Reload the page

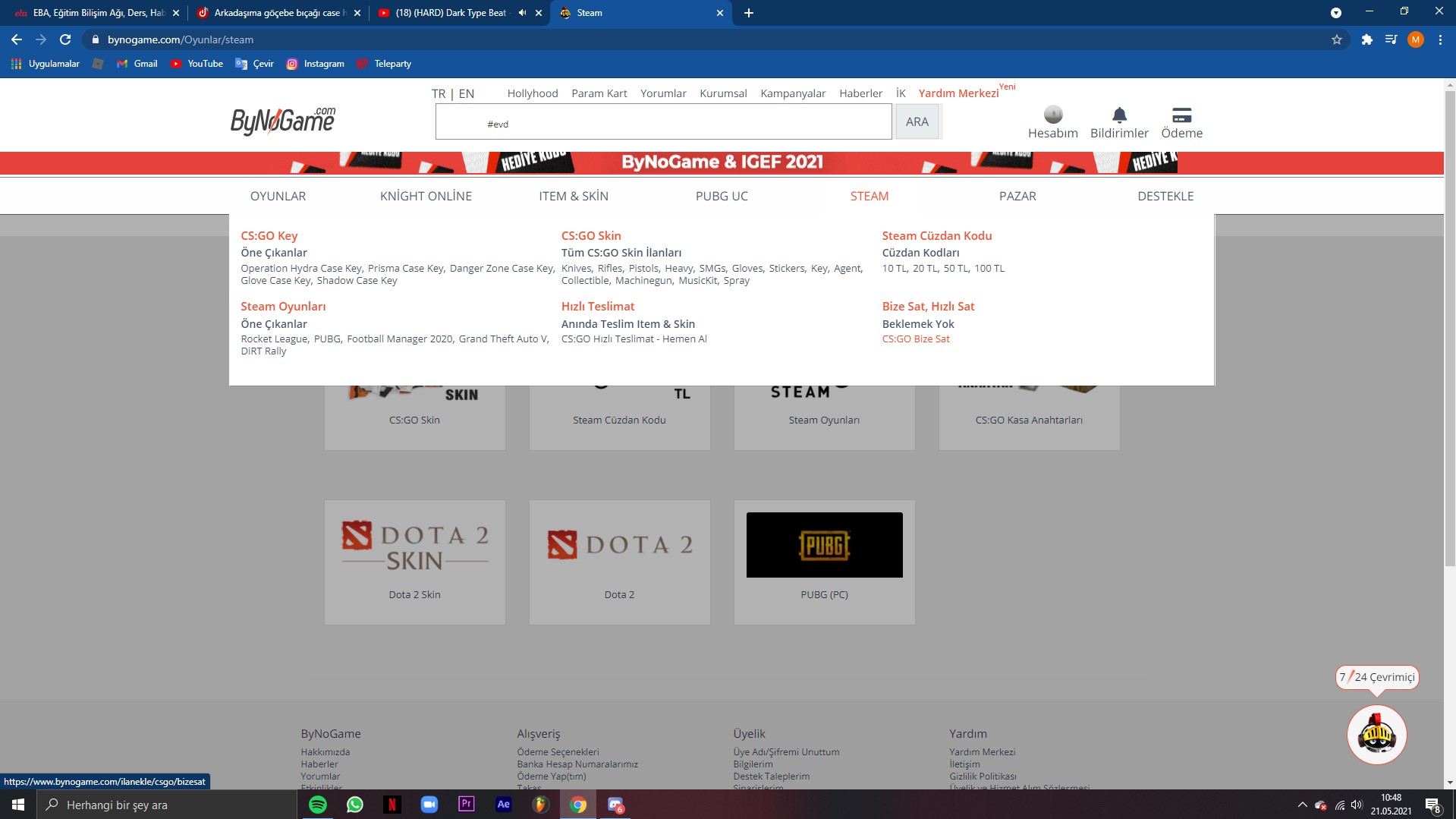coord(65,39)
